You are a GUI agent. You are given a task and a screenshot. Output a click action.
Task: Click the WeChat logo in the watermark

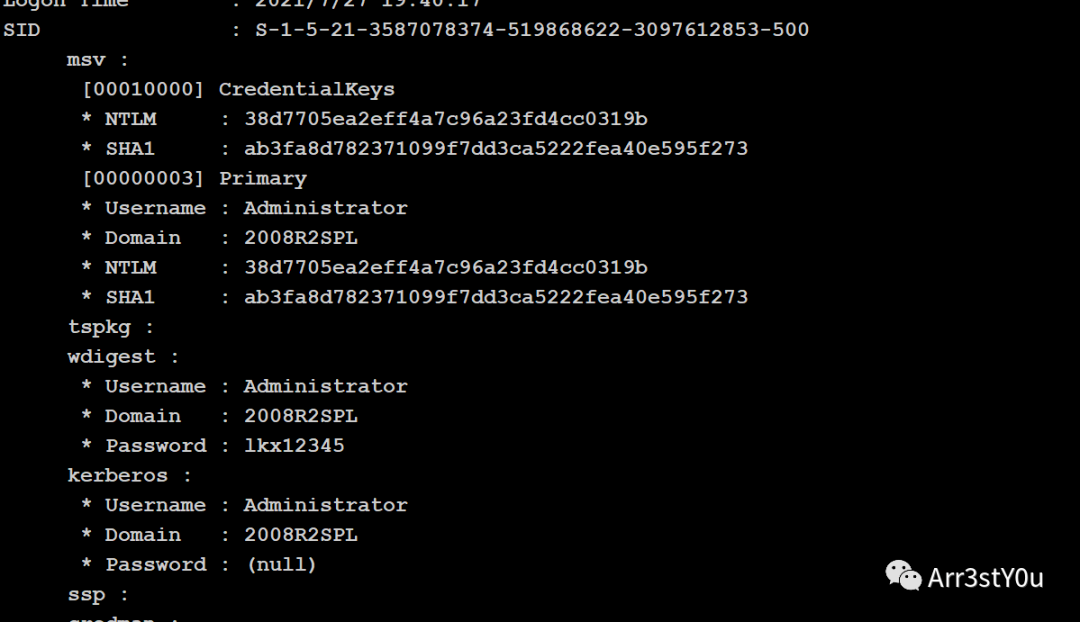tap(903, 576)
